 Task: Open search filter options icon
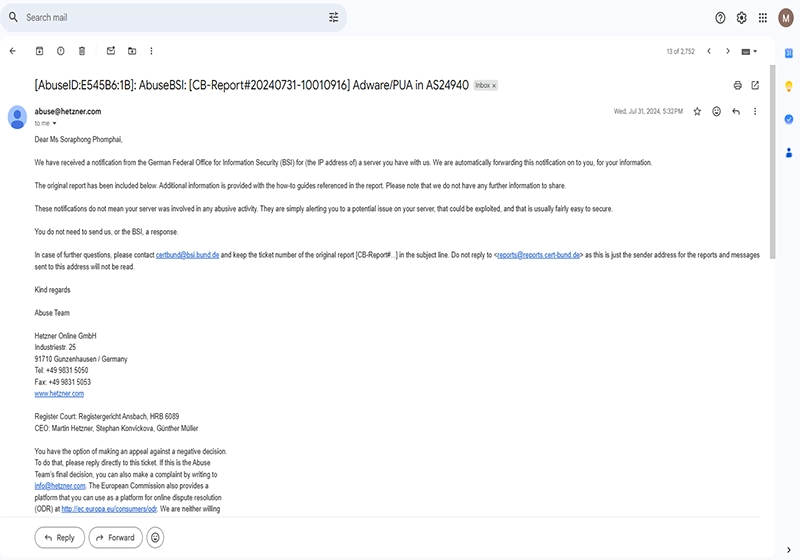point(333,17)
